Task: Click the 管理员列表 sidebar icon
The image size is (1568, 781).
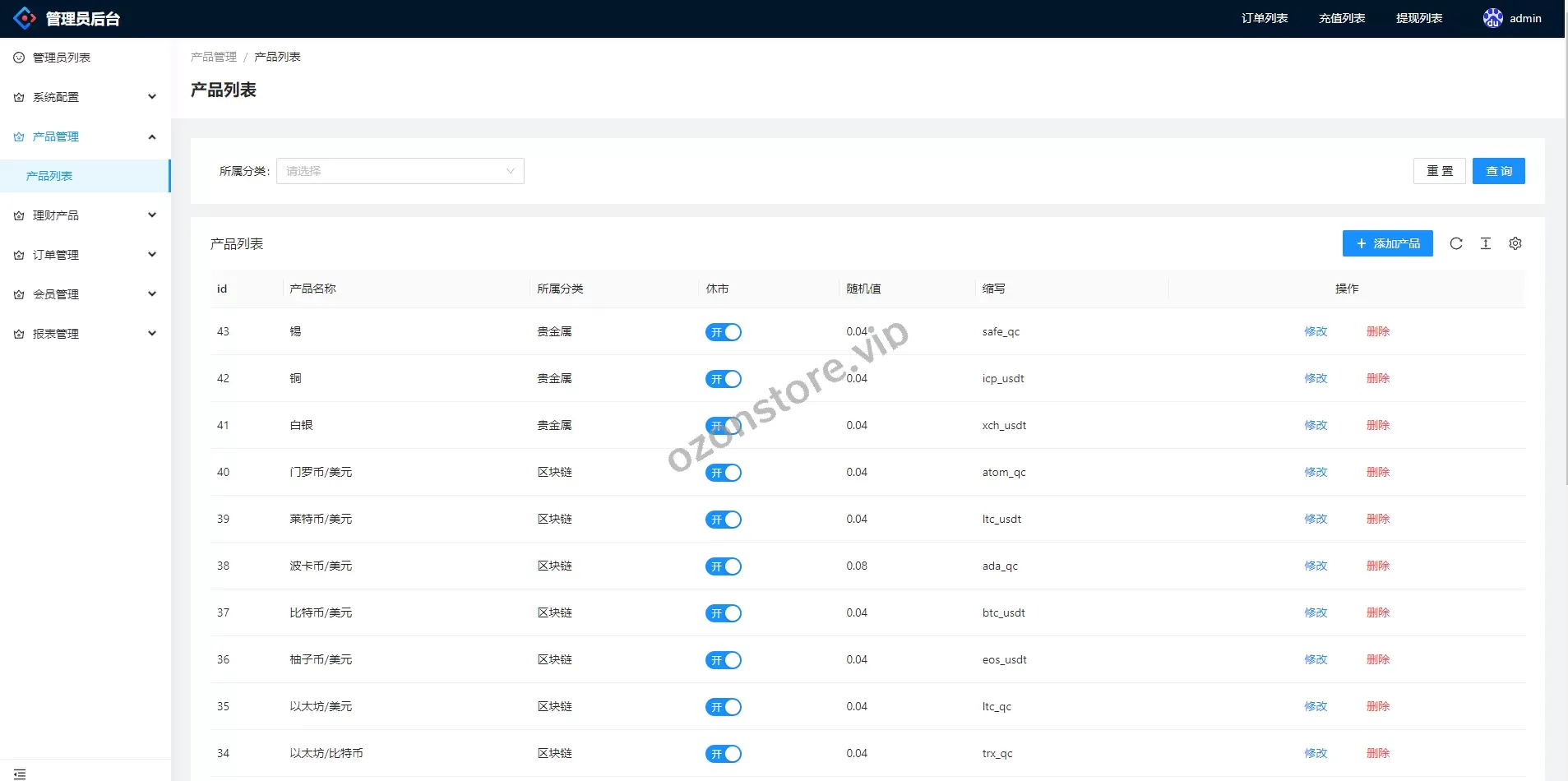Action: click(x=19, y=58)
